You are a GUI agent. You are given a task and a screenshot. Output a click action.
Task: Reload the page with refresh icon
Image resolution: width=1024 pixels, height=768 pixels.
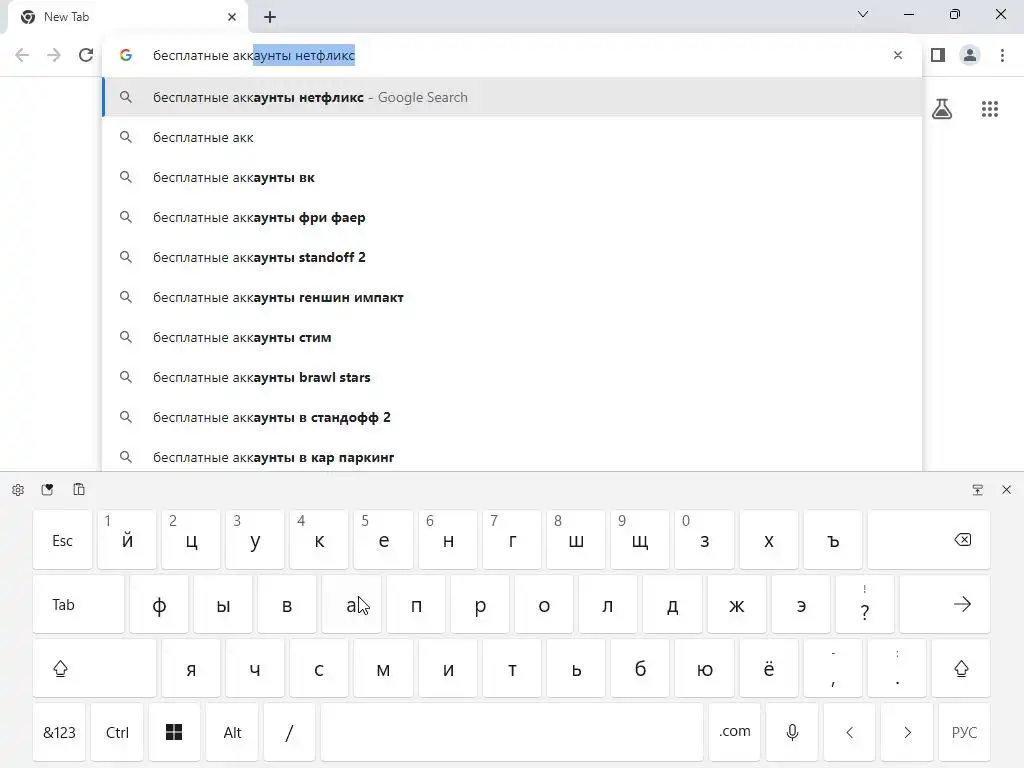86,55
